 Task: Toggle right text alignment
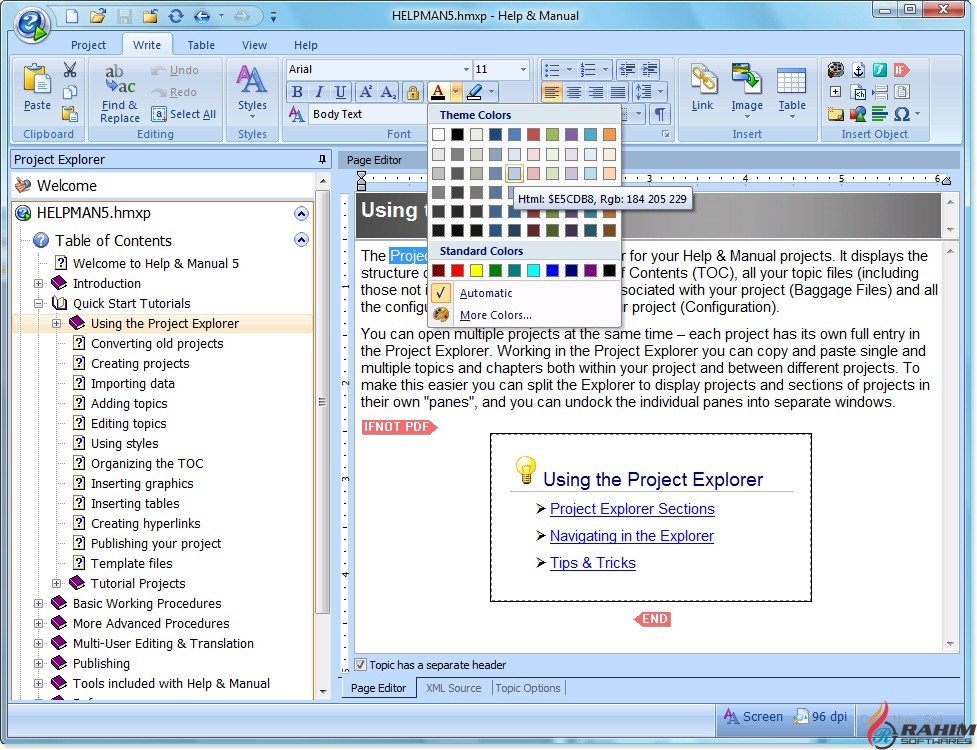[x=596, y=92]
